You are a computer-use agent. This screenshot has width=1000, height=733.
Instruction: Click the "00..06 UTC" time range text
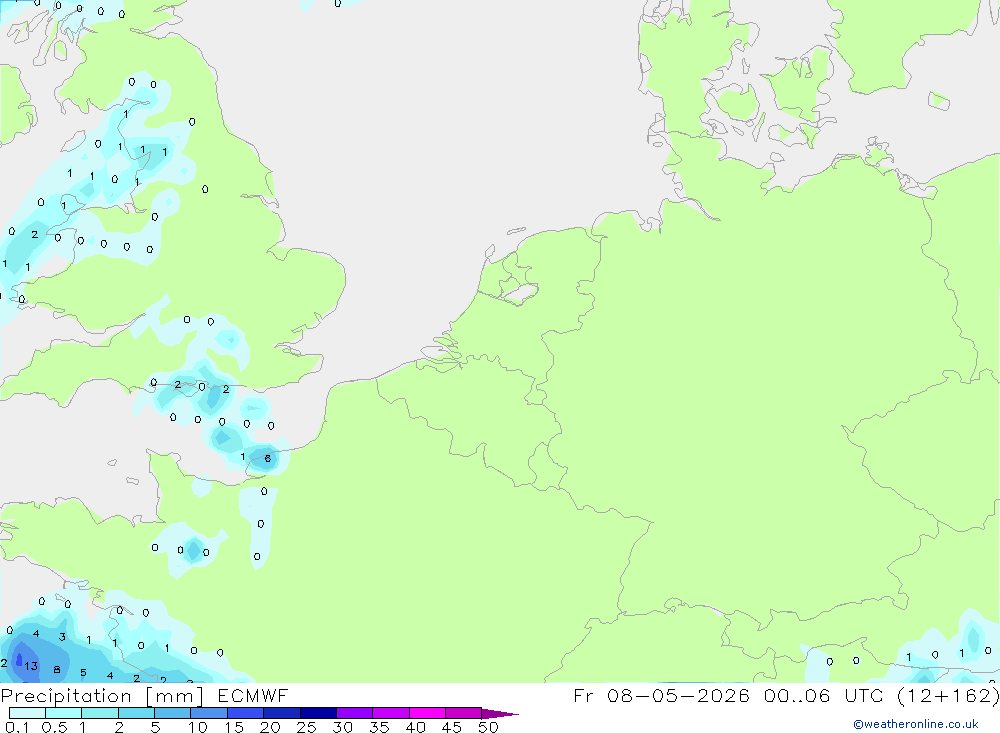point(824,696)
